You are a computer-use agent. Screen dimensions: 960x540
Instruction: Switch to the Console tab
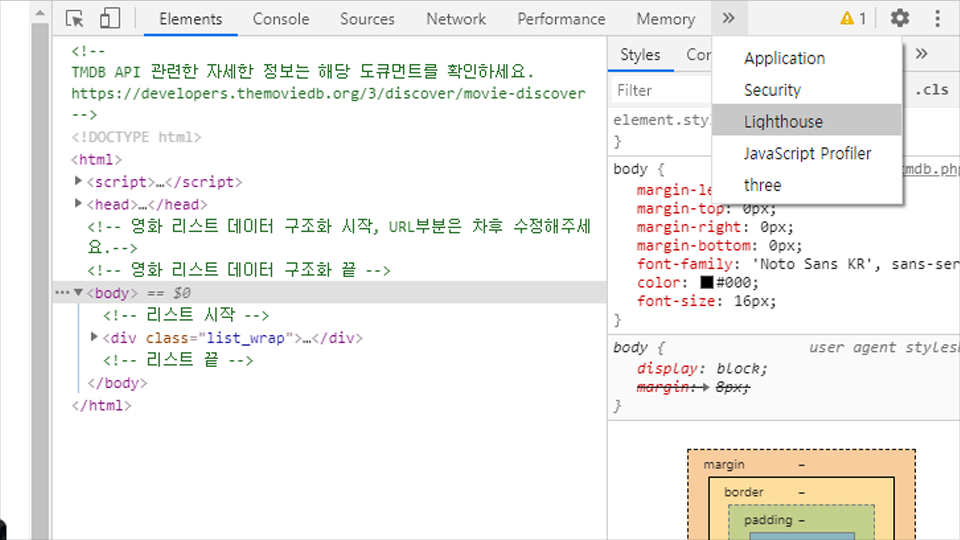pyautogui.click(x=281, y=19)
